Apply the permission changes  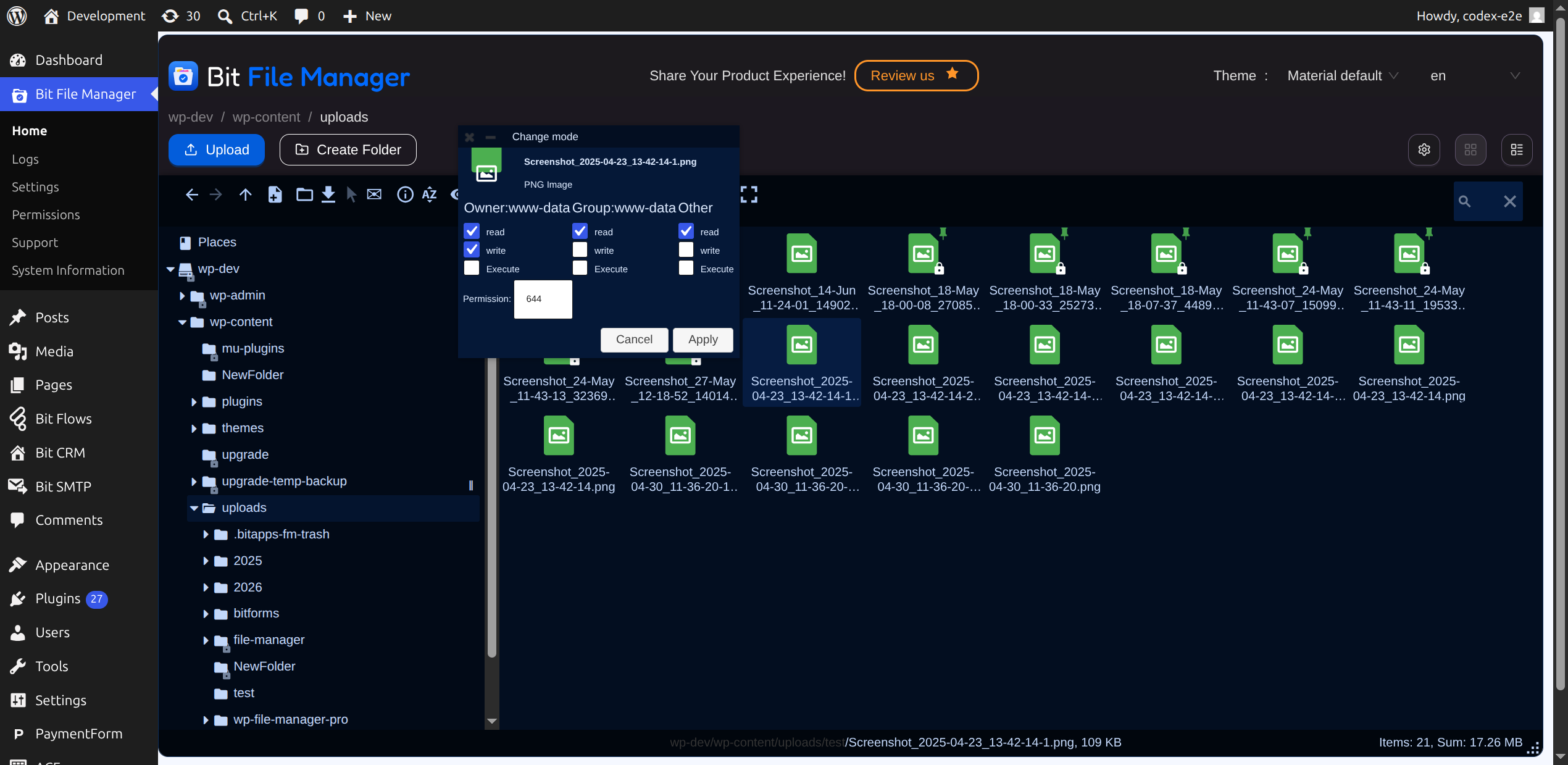703,340
